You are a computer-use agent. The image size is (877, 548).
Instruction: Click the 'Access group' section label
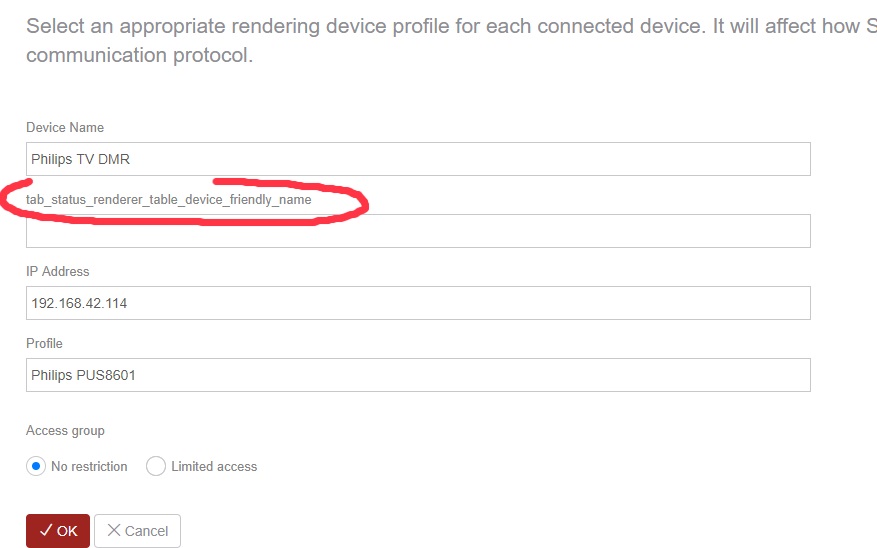(65, 431)
